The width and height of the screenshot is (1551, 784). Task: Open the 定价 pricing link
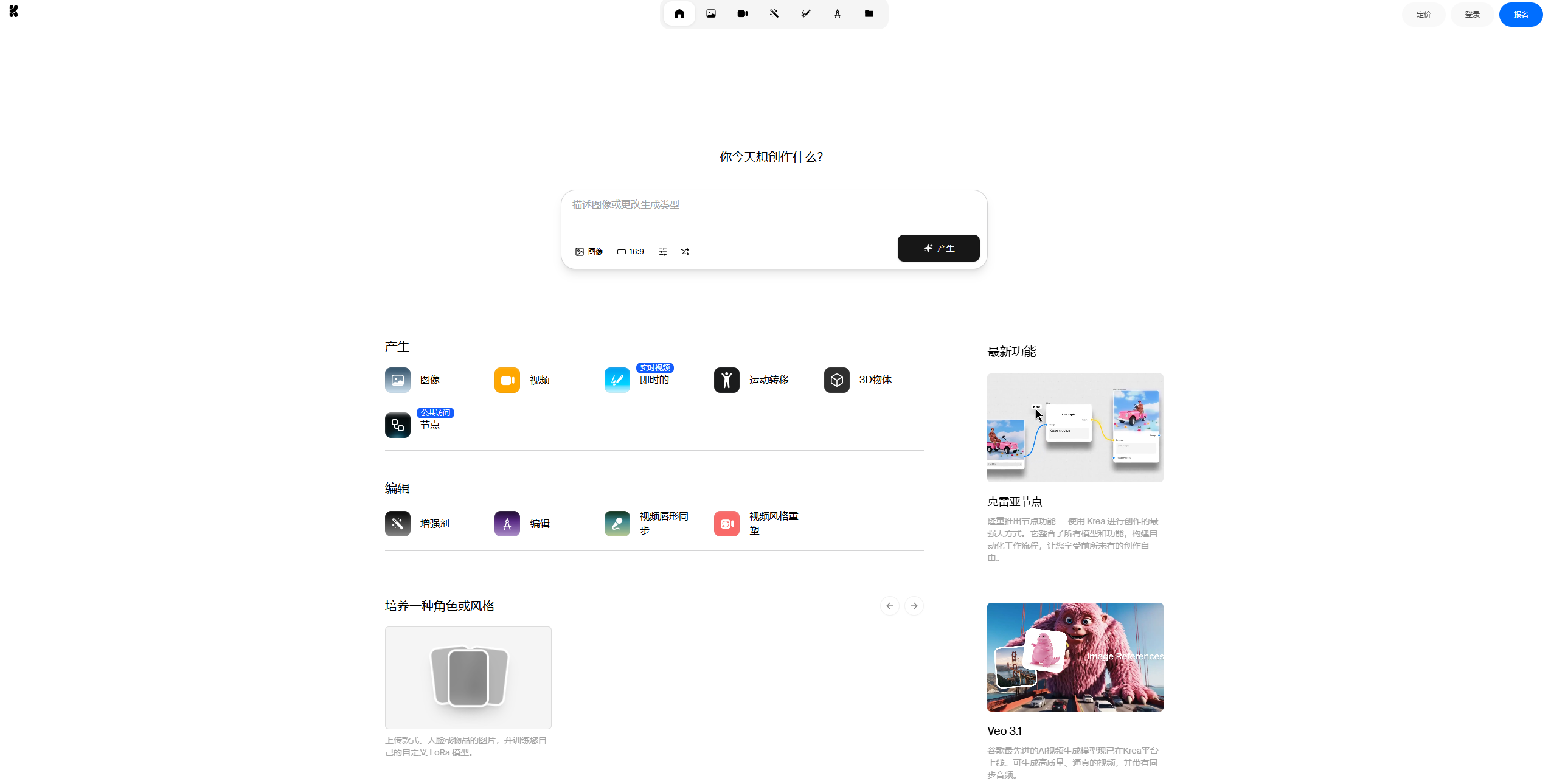click(1423, 15)
